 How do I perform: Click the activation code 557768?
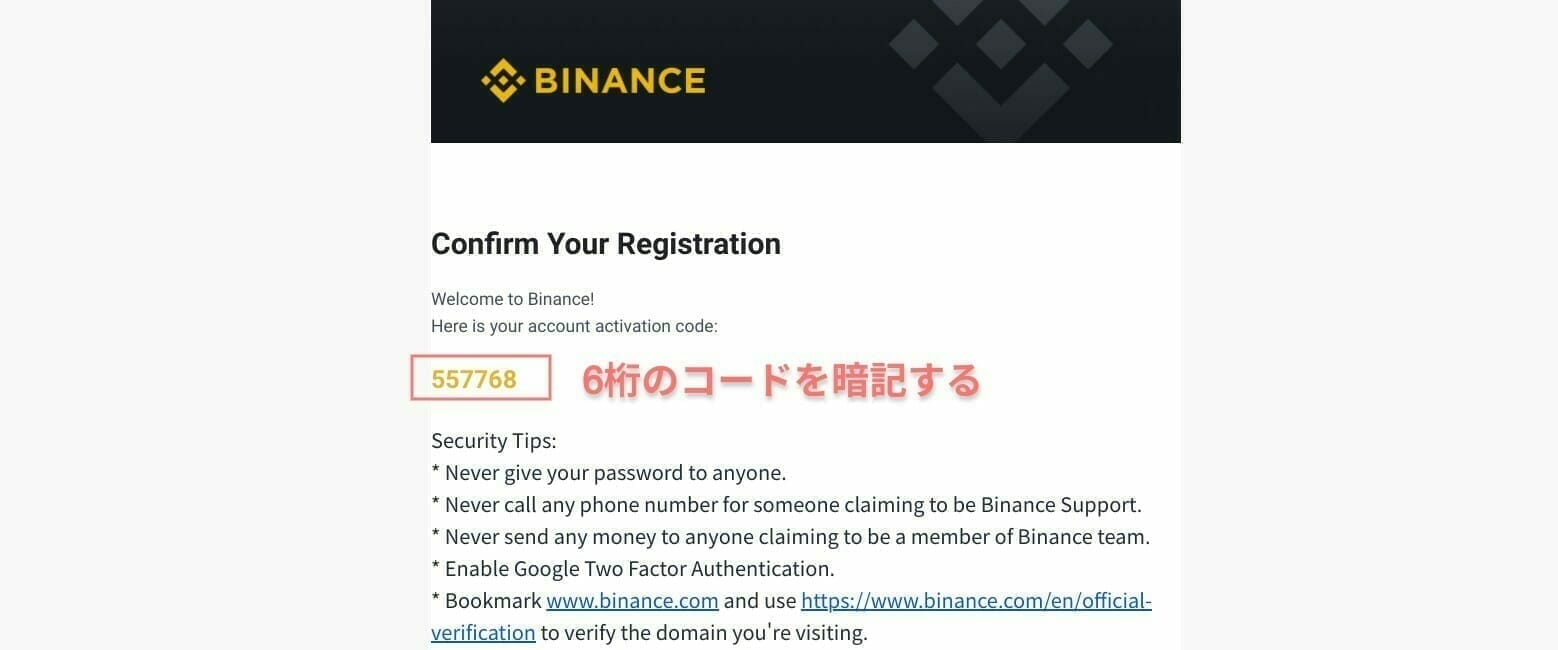474,380
